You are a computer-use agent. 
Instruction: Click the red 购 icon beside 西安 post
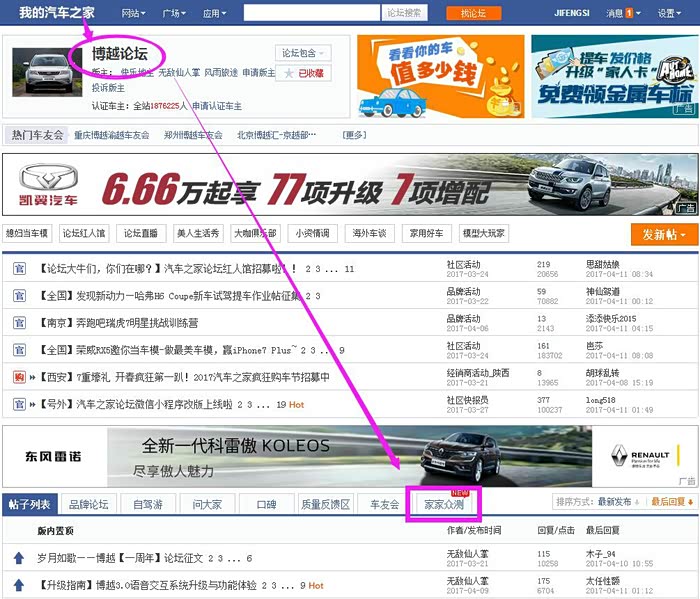[19, 377]
